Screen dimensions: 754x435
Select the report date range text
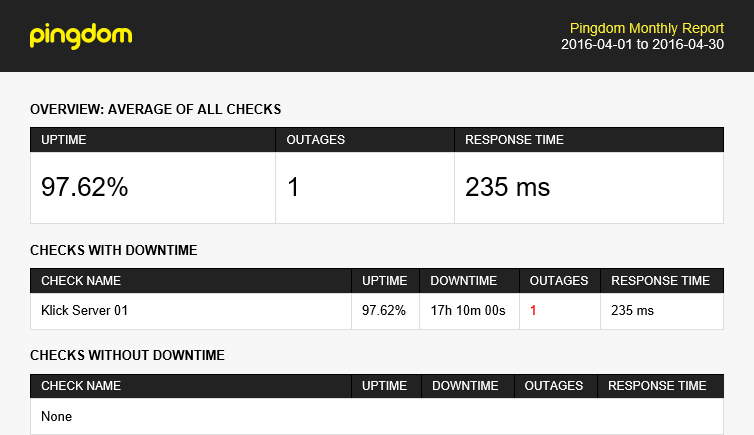click(x=642, y=44)
